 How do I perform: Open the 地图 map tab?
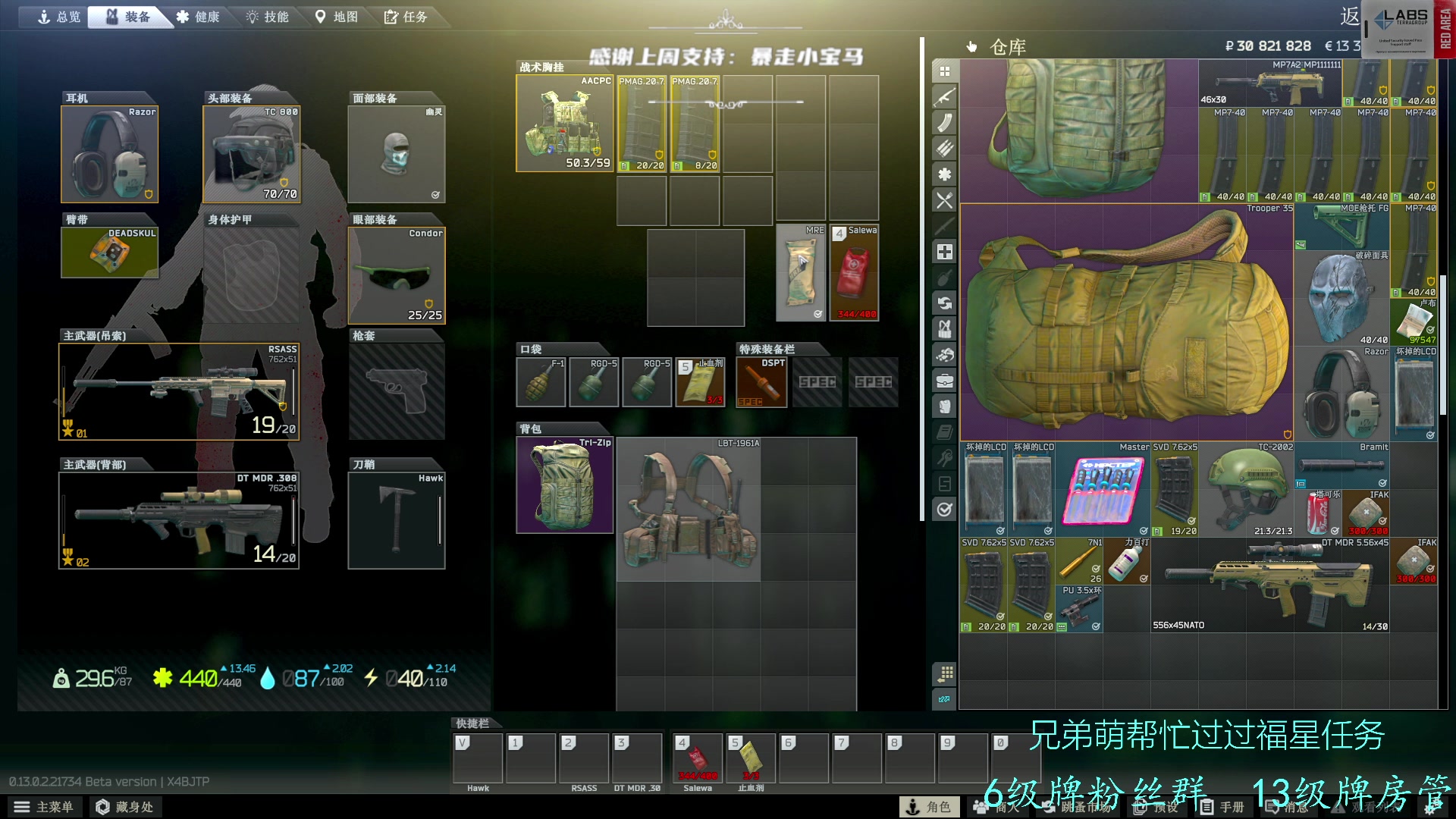point(337,17)
